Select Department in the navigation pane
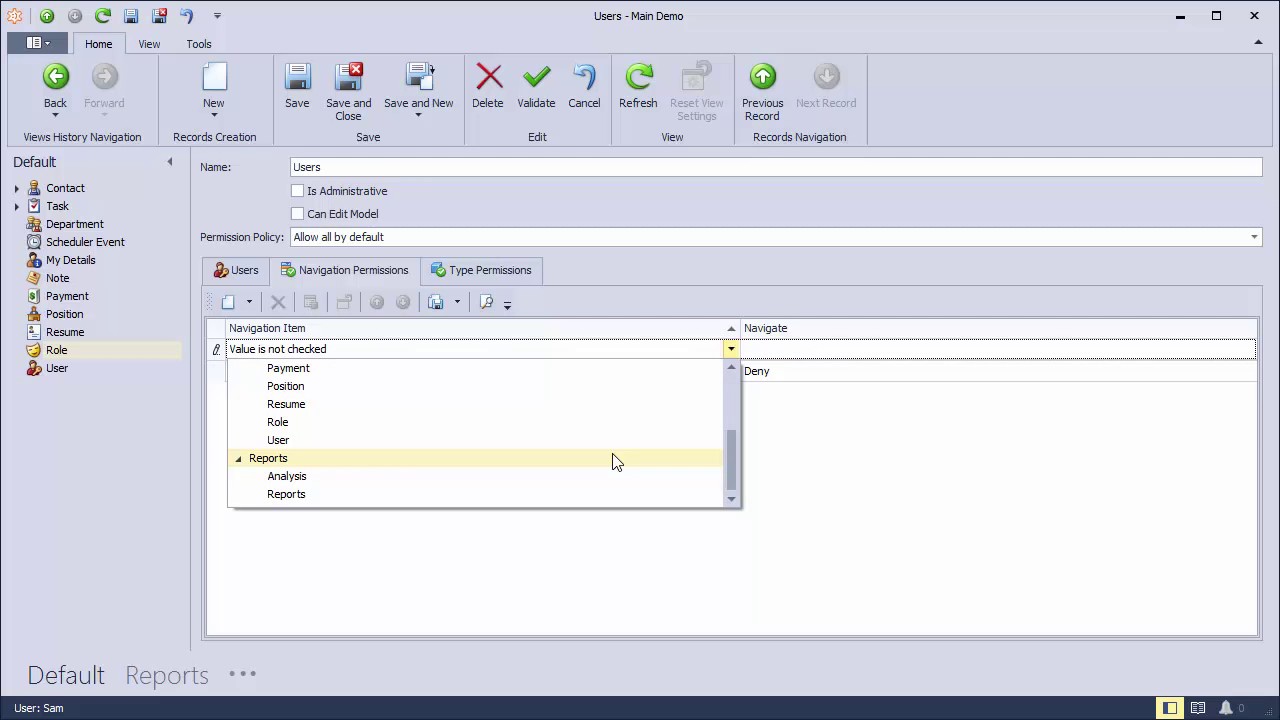 75,224
